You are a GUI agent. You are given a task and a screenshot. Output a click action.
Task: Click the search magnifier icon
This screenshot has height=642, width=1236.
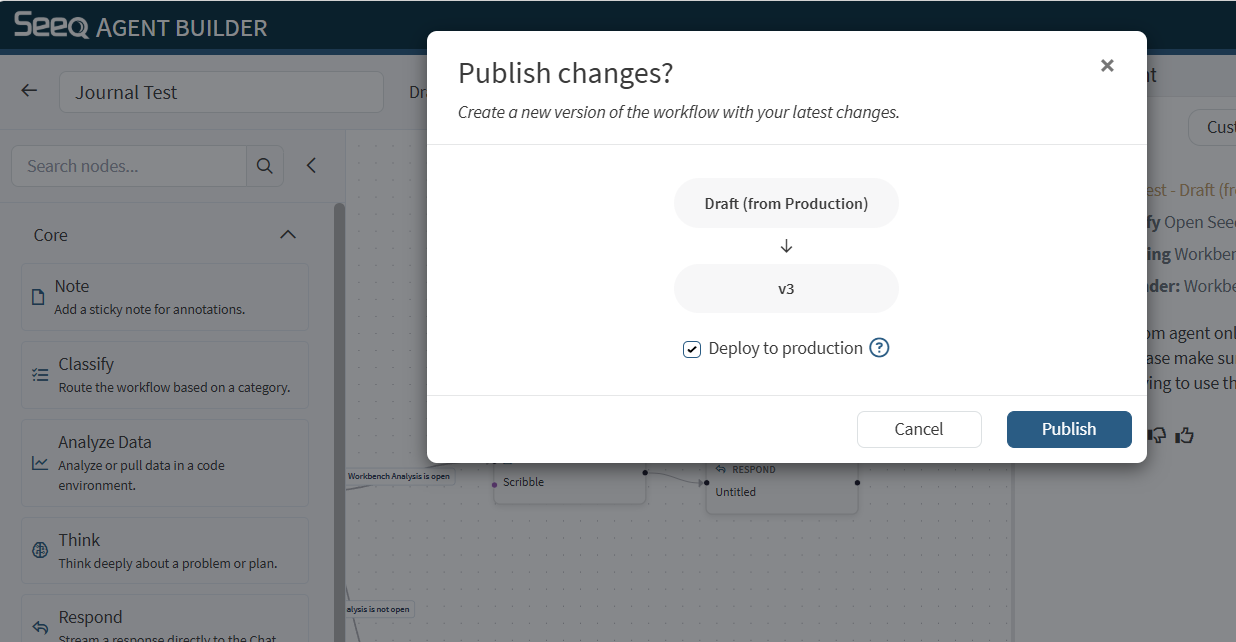click(265, 166)
